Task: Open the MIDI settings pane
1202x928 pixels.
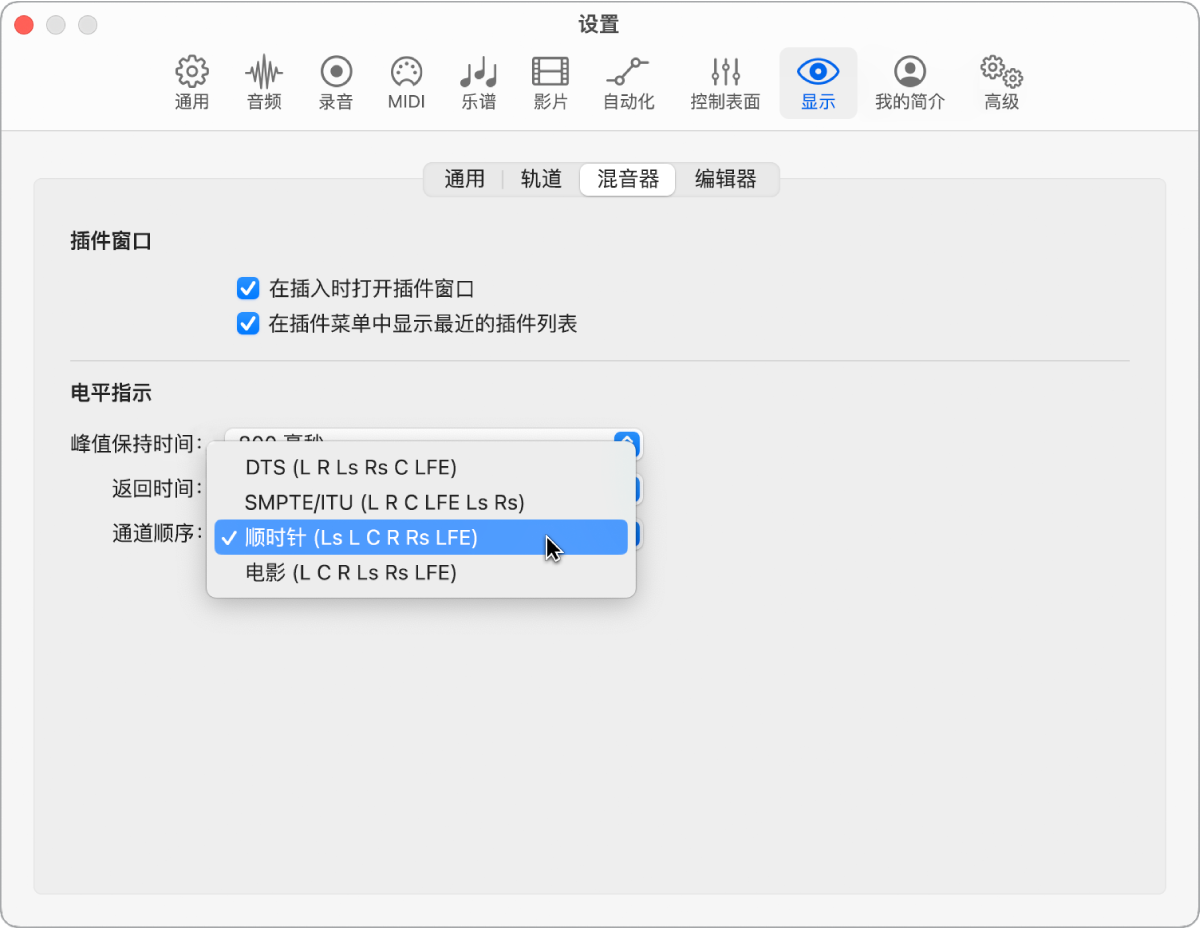Action: [406, 83]
